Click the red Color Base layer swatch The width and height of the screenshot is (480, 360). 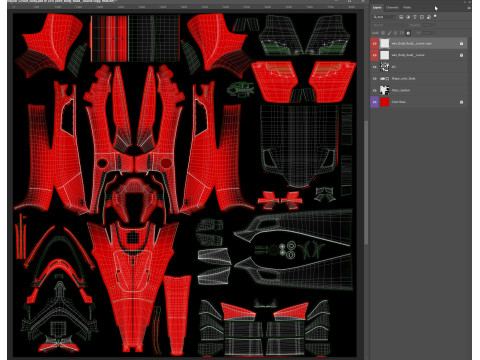(385, 102)
